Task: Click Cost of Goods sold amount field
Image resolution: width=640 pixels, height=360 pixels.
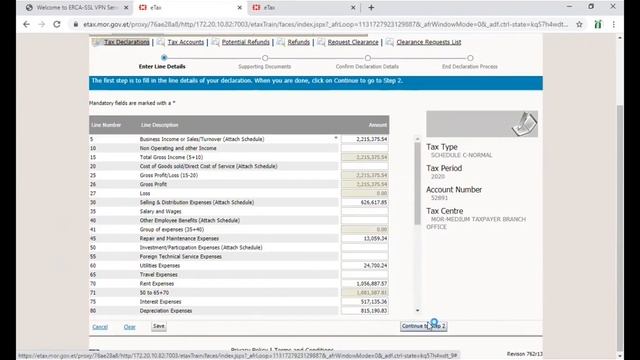Action: tap(365, 166)
